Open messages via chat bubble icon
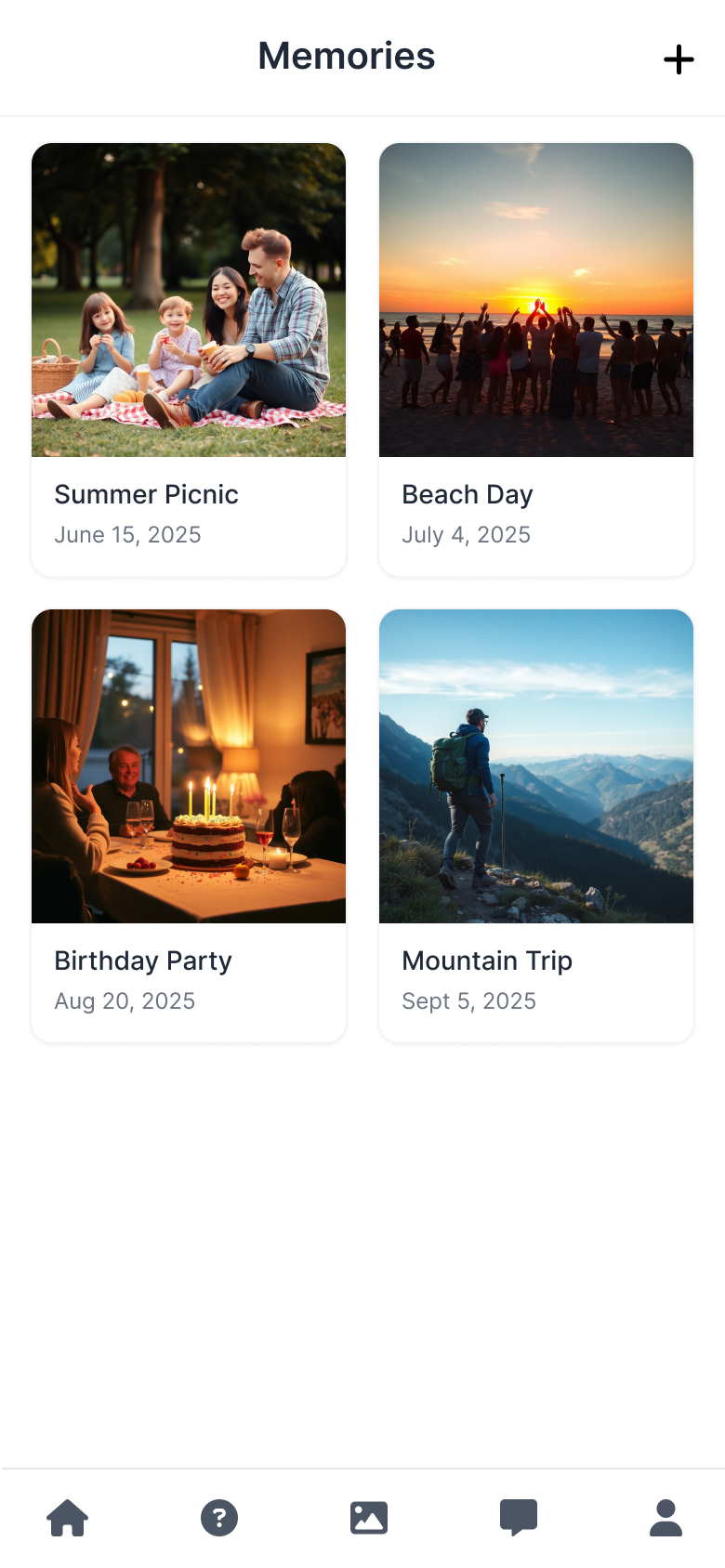The width and height of the screenshot is (725, 1568). (519, 1518)
